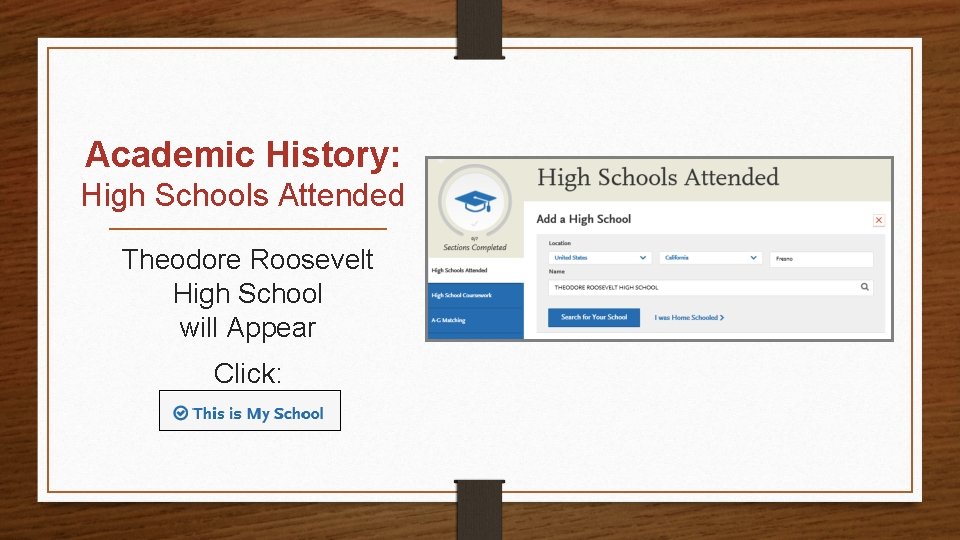This screenshot has height=540, width=960.
Task: Click the magnifier icon in the Name field
Action: pos(864,287)
